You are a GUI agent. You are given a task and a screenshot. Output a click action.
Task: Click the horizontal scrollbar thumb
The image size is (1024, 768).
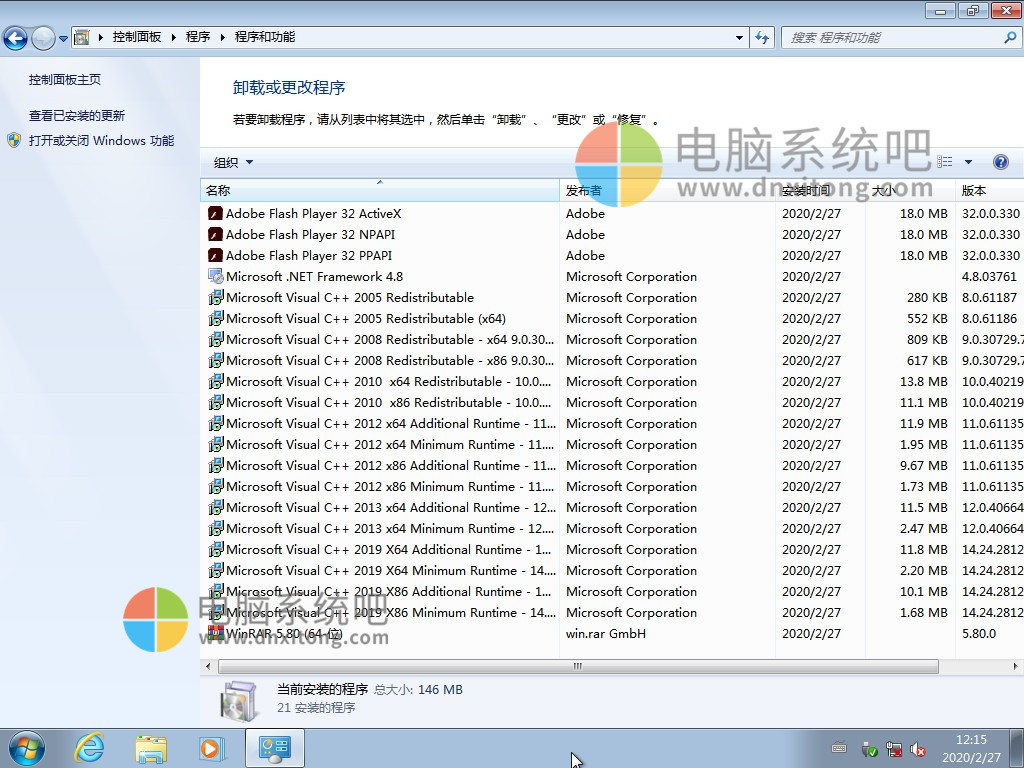click(578, 666)
